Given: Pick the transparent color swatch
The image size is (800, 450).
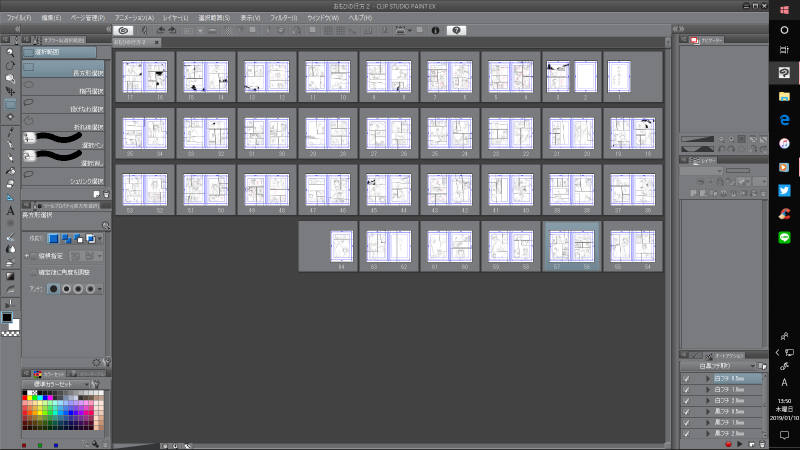Looking at the screenshot, I should pyautogui.click(x=10, y=334).
